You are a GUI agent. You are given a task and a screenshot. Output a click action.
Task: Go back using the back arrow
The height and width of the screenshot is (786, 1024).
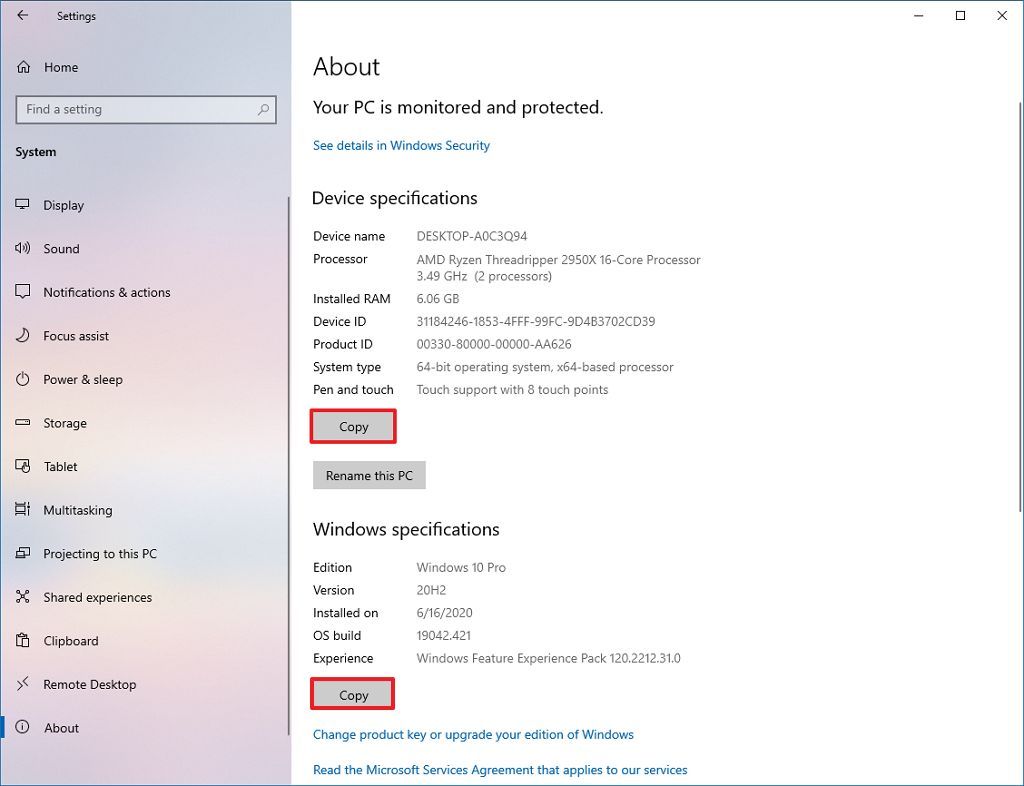(23, 15)
